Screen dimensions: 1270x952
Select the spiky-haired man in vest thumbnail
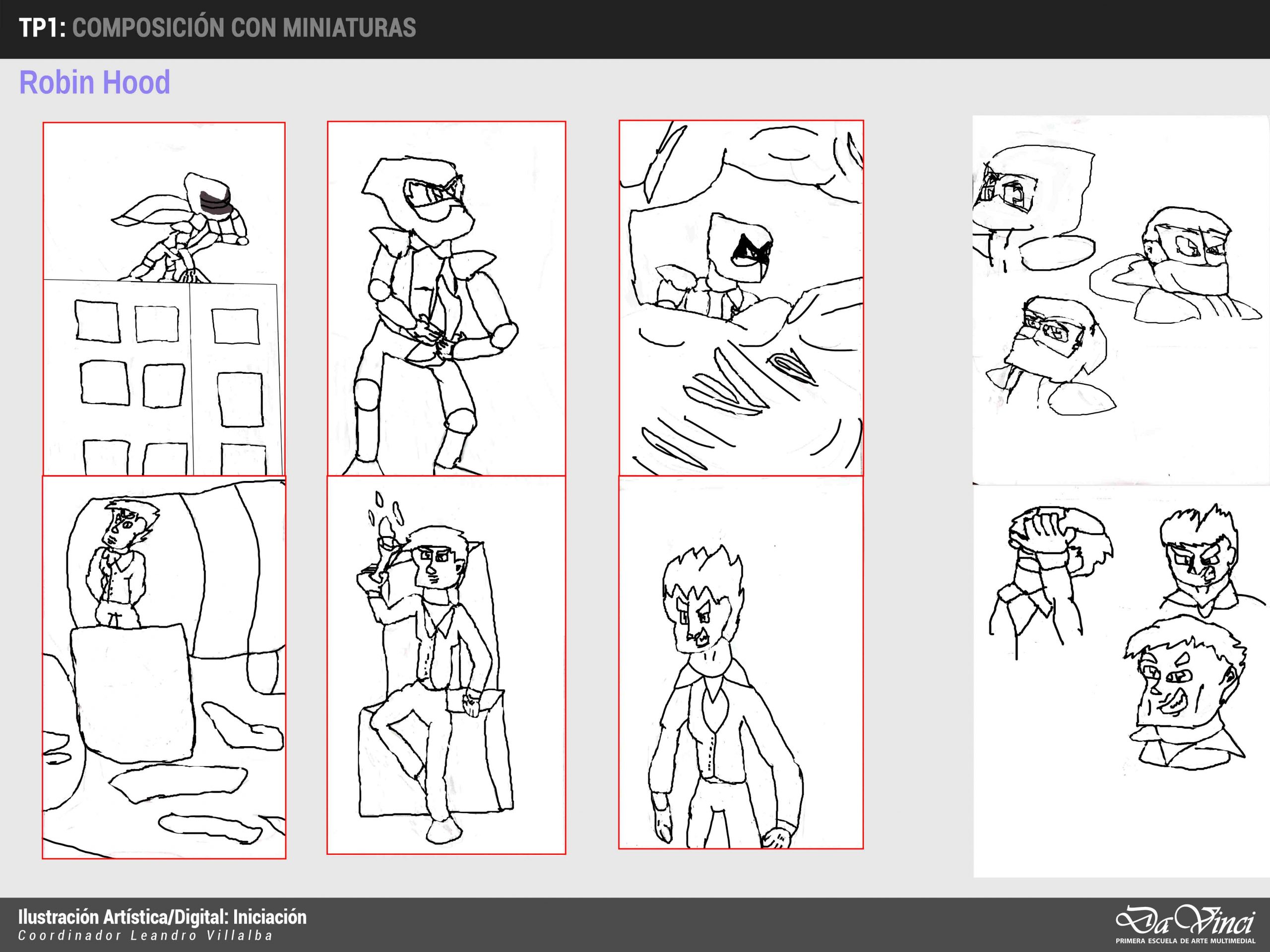741,662
